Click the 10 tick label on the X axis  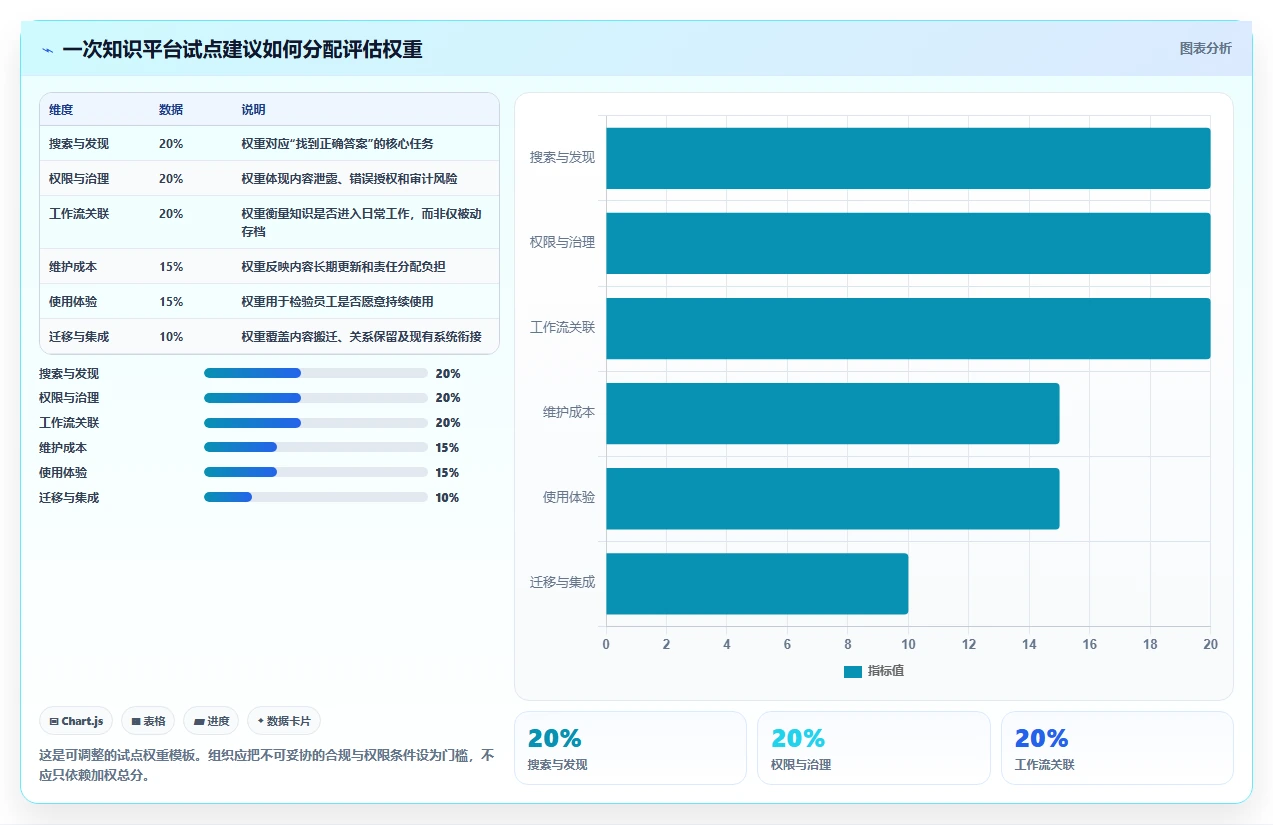coord(908,645)
